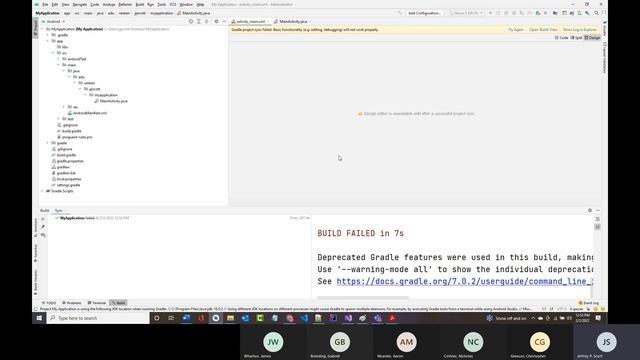Screen dimensions: 640x360
Task: Click the pin icon in Build sidebar
Action: click(x=43, y=227)
